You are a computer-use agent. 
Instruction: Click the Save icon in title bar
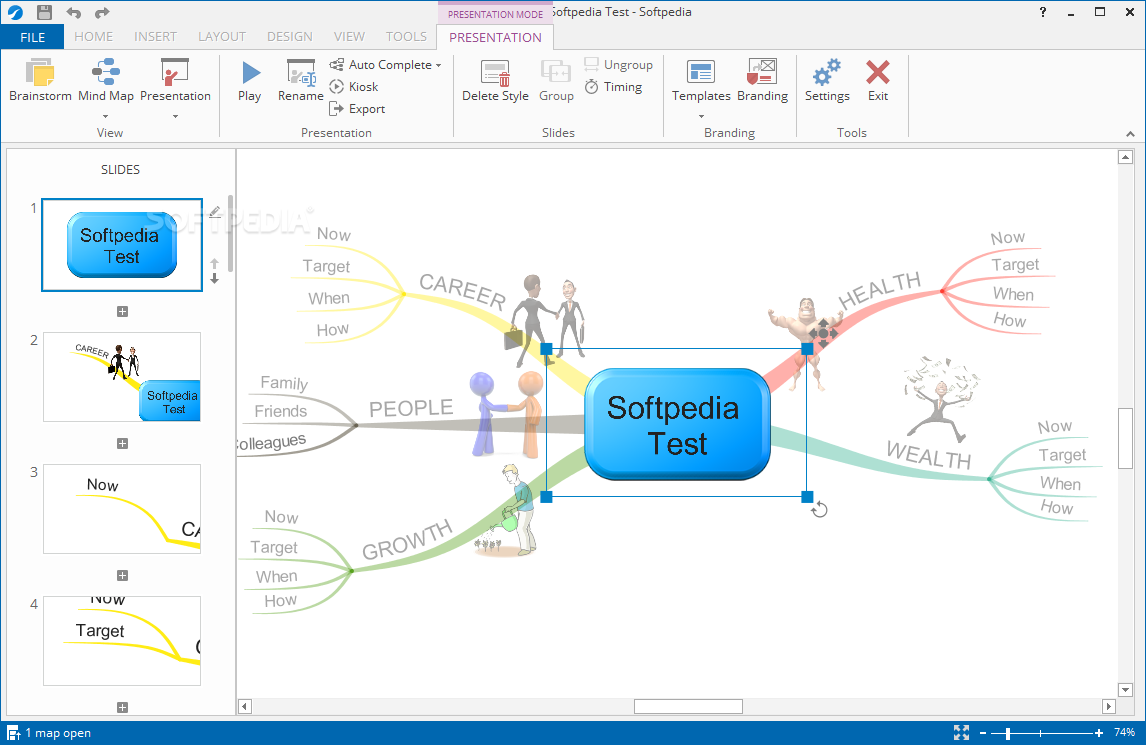(x=44, y=12)
